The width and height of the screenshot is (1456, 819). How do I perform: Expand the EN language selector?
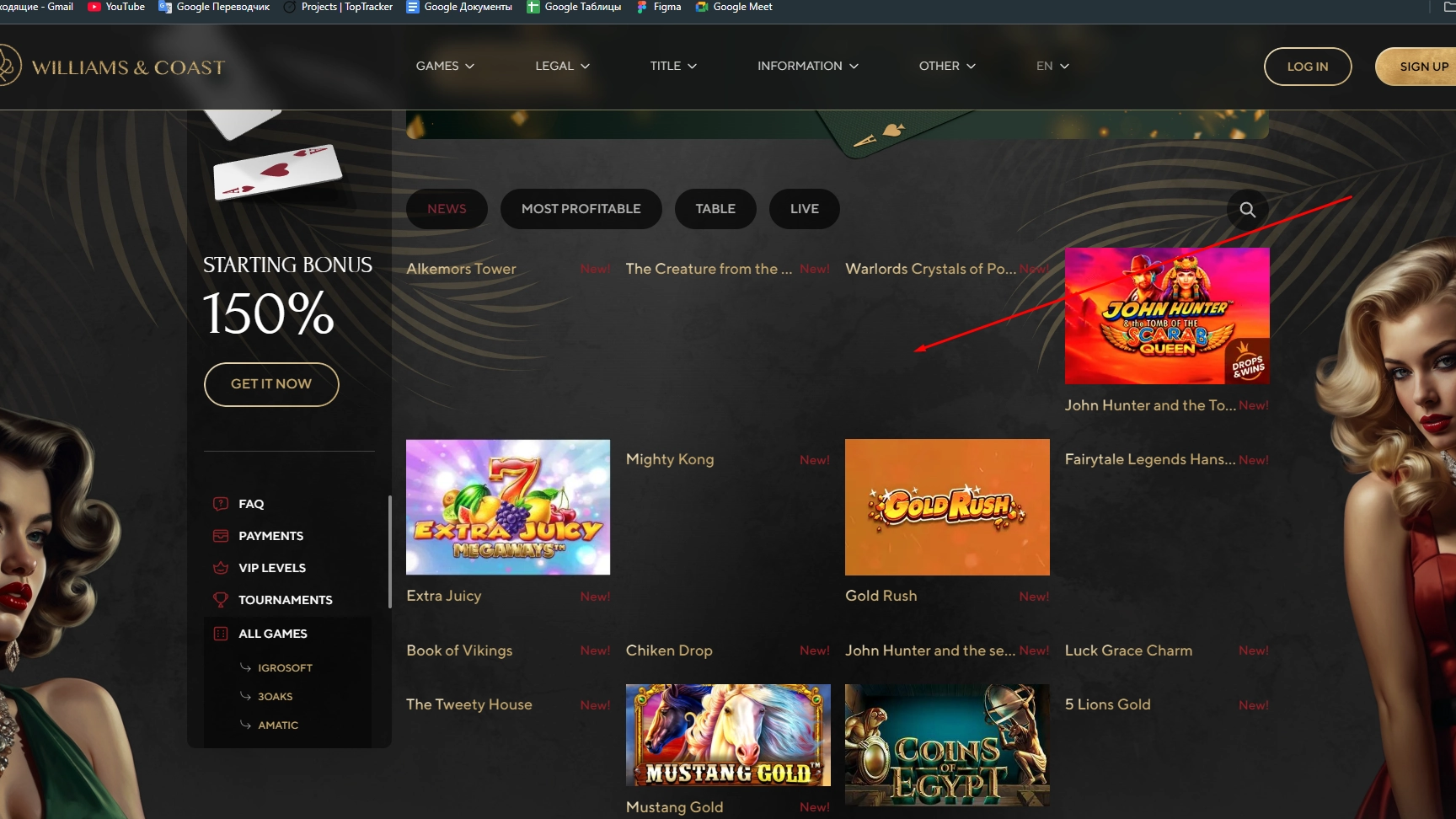tap(1052, 66)
